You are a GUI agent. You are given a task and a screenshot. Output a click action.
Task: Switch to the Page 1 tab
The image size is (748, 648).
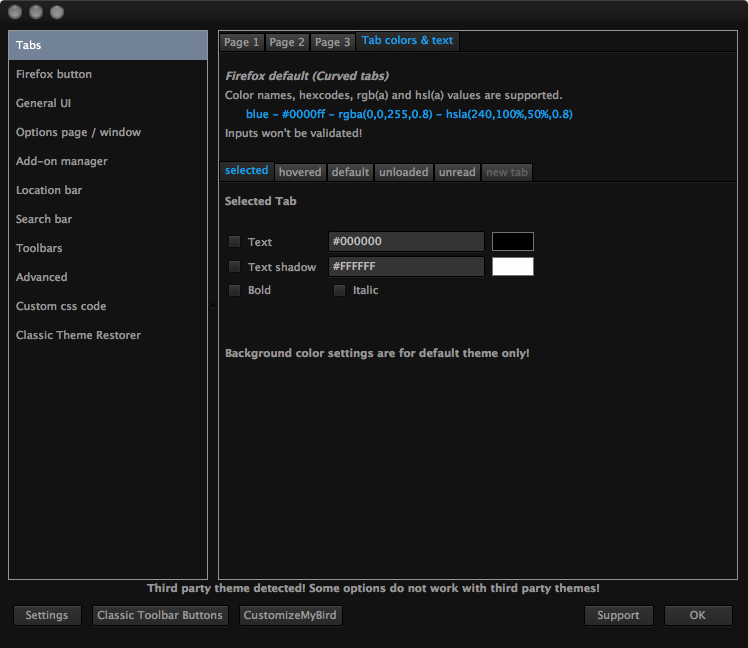[241, 42]
